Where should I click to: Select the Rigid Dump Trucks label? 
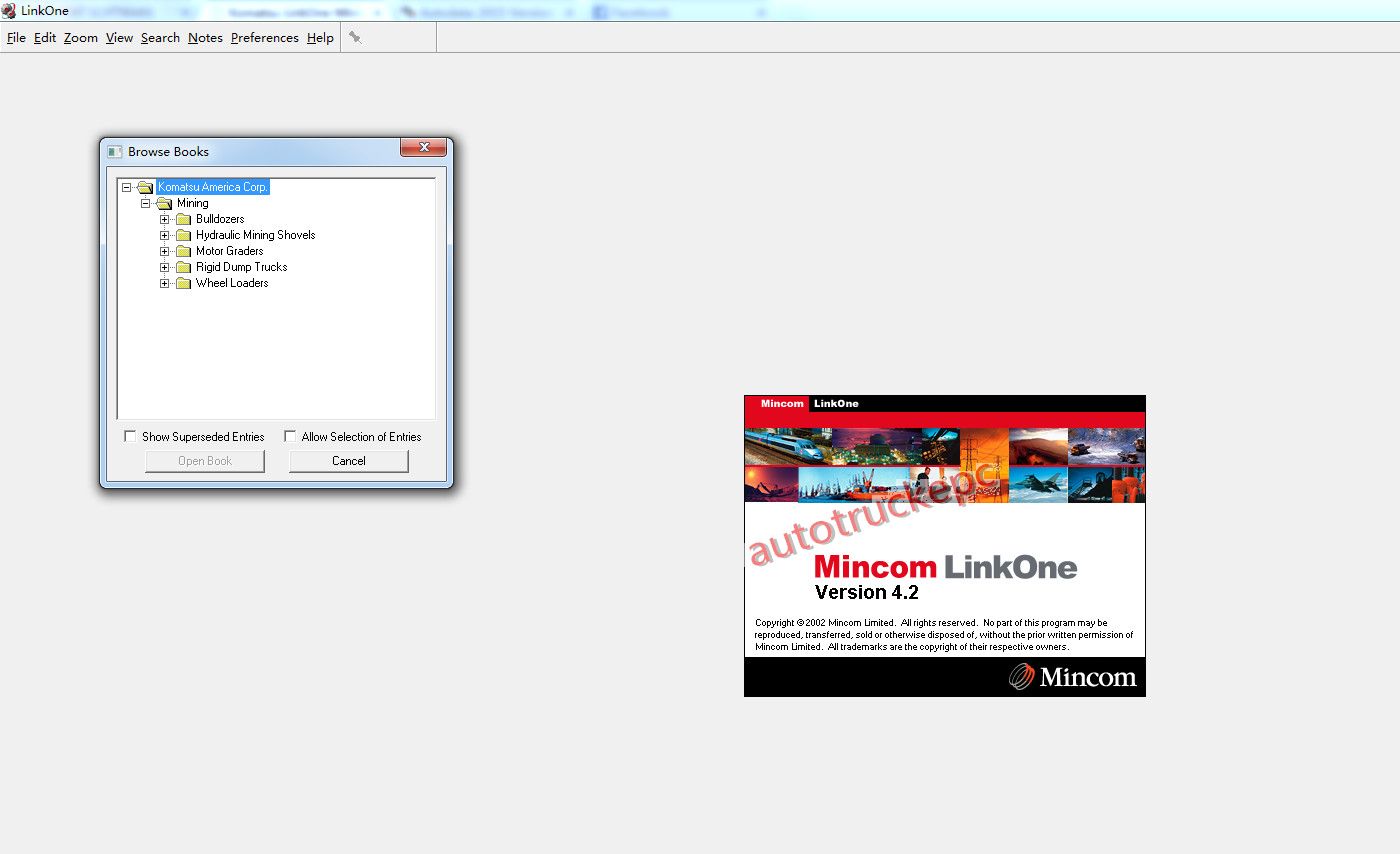coord(242,267)
